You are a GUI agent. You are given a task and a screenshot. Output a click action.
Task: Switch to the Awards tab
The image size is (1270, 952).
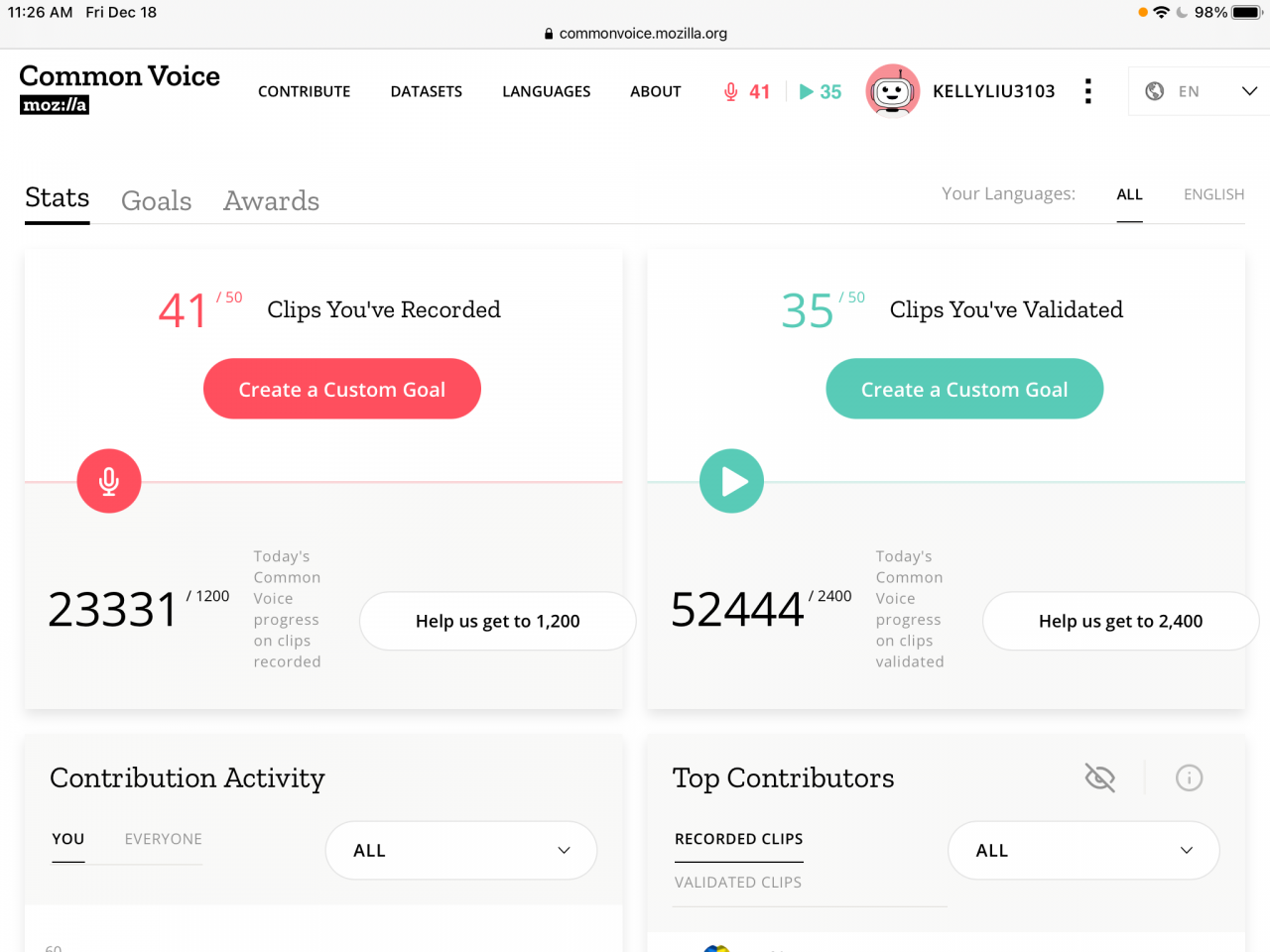coord(271,201)
